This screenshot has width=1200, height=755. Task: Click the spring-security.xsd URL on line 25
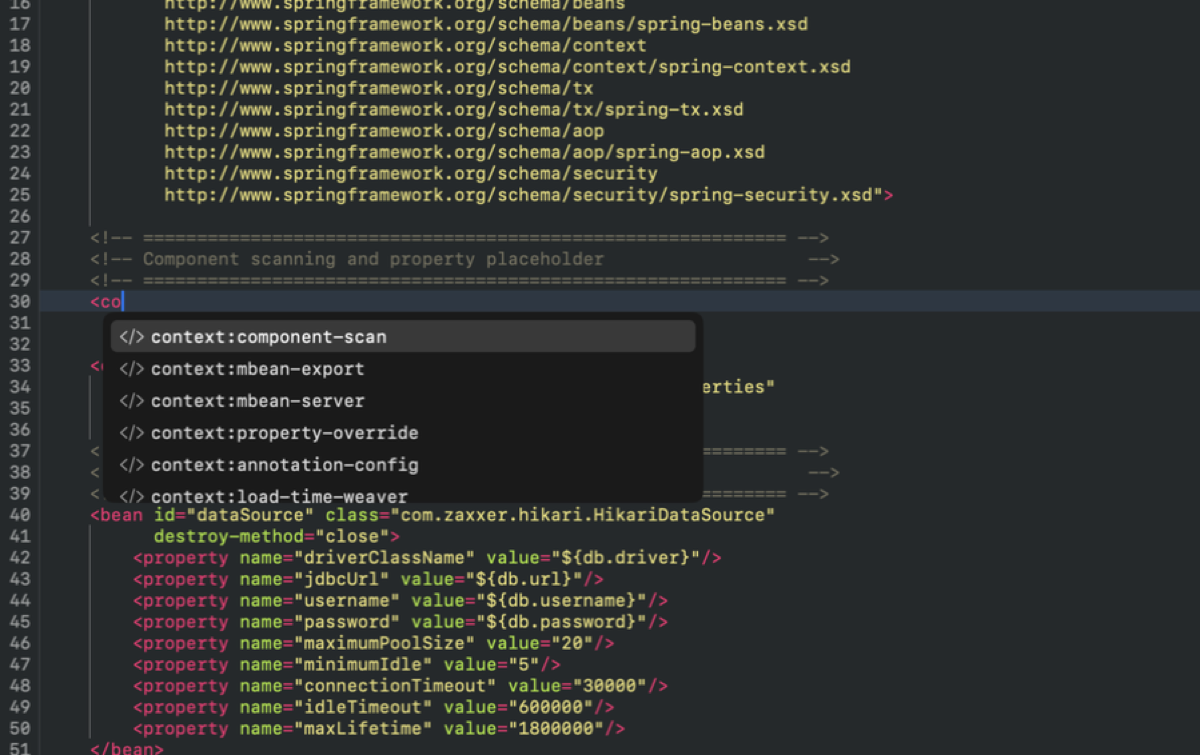[520, 194]
